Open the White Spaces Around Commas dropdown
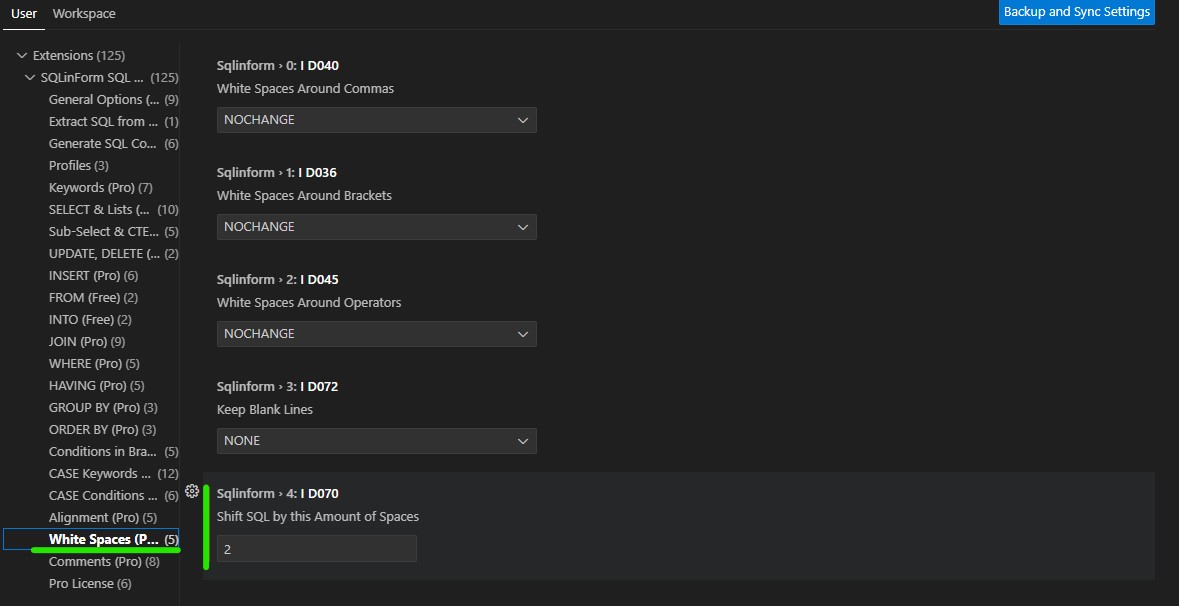Viewport: 1179px width, 606px height. point(377,120)
